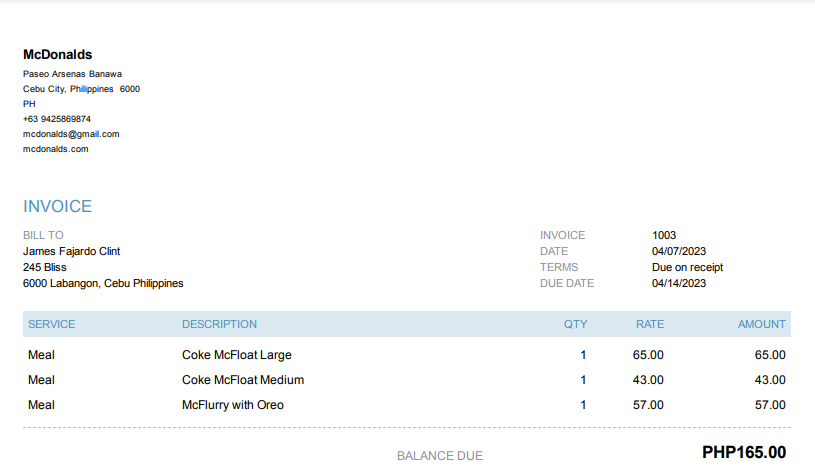Viewport: 815px width, 473px height.
Task: Click the QTY column header
Action: (x=575, y=324)
